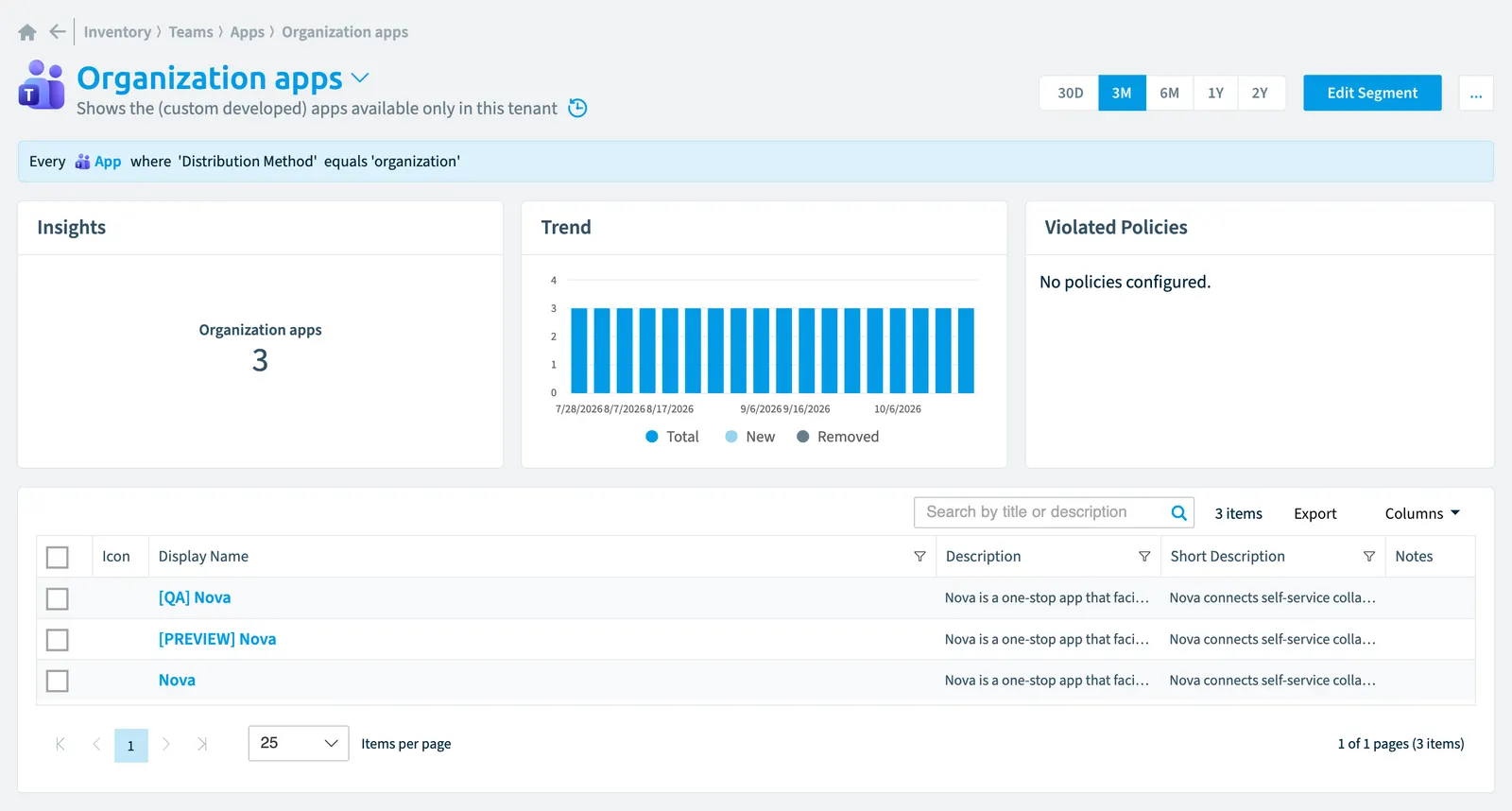Go to previous page arrow
This screenshot has width=1512, height=811.
pyautogui.click(x=96, y=744)
